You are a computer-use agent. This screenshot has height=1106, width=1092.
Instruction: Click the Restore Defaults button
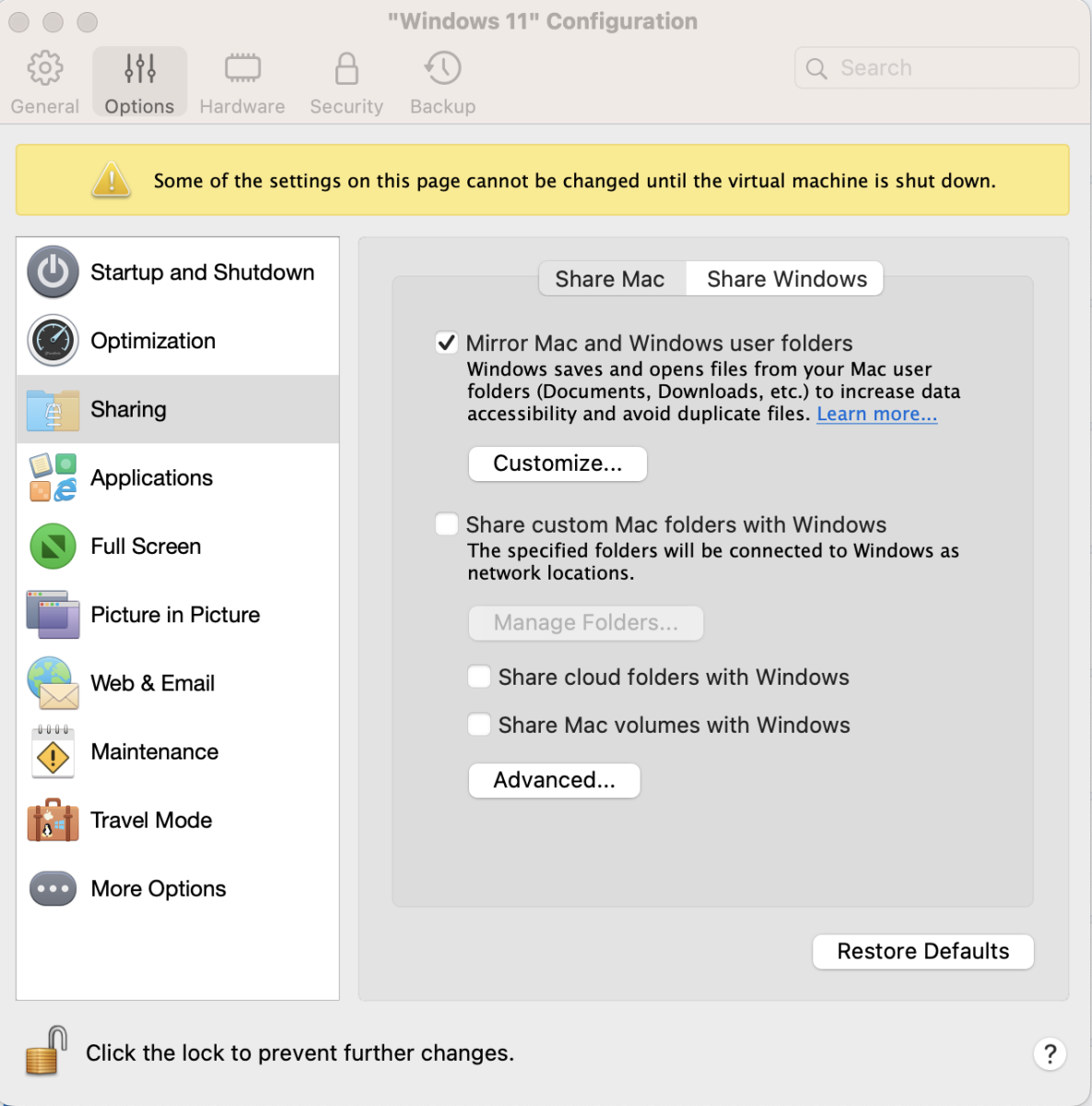point(923,951)
